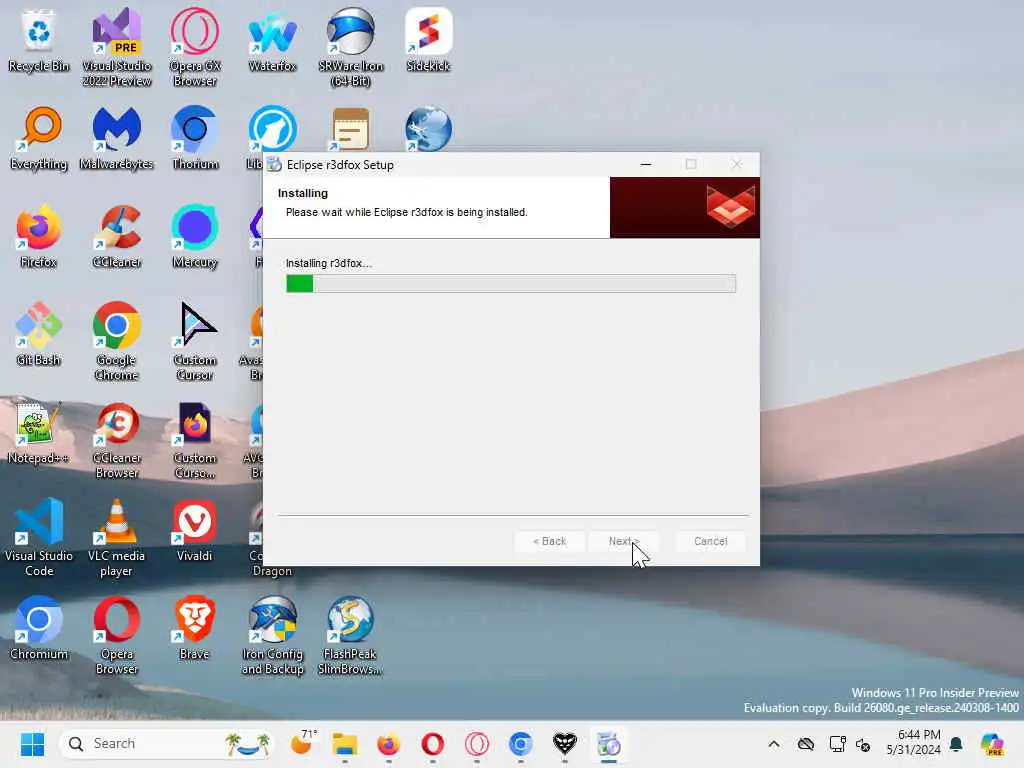
Task: Select the Mercury browser icon
Action: tap(195, 237)
